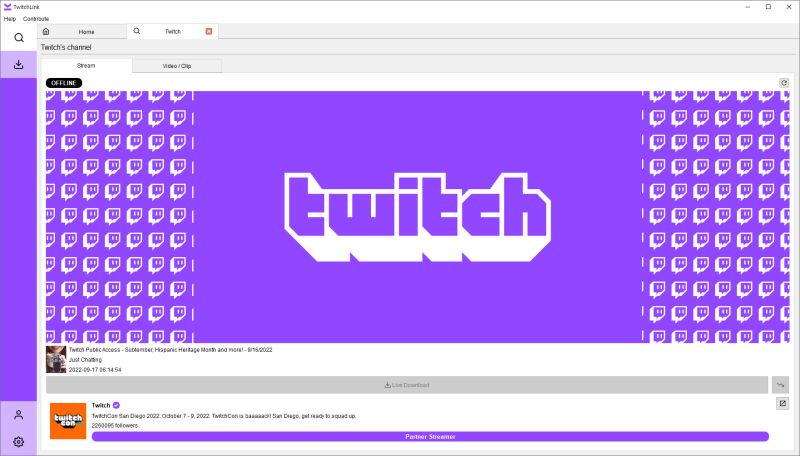Open the Video / Clip tab
Viewport: 800px width, 456px height.
pyautogui.click(x=177, y=66)
